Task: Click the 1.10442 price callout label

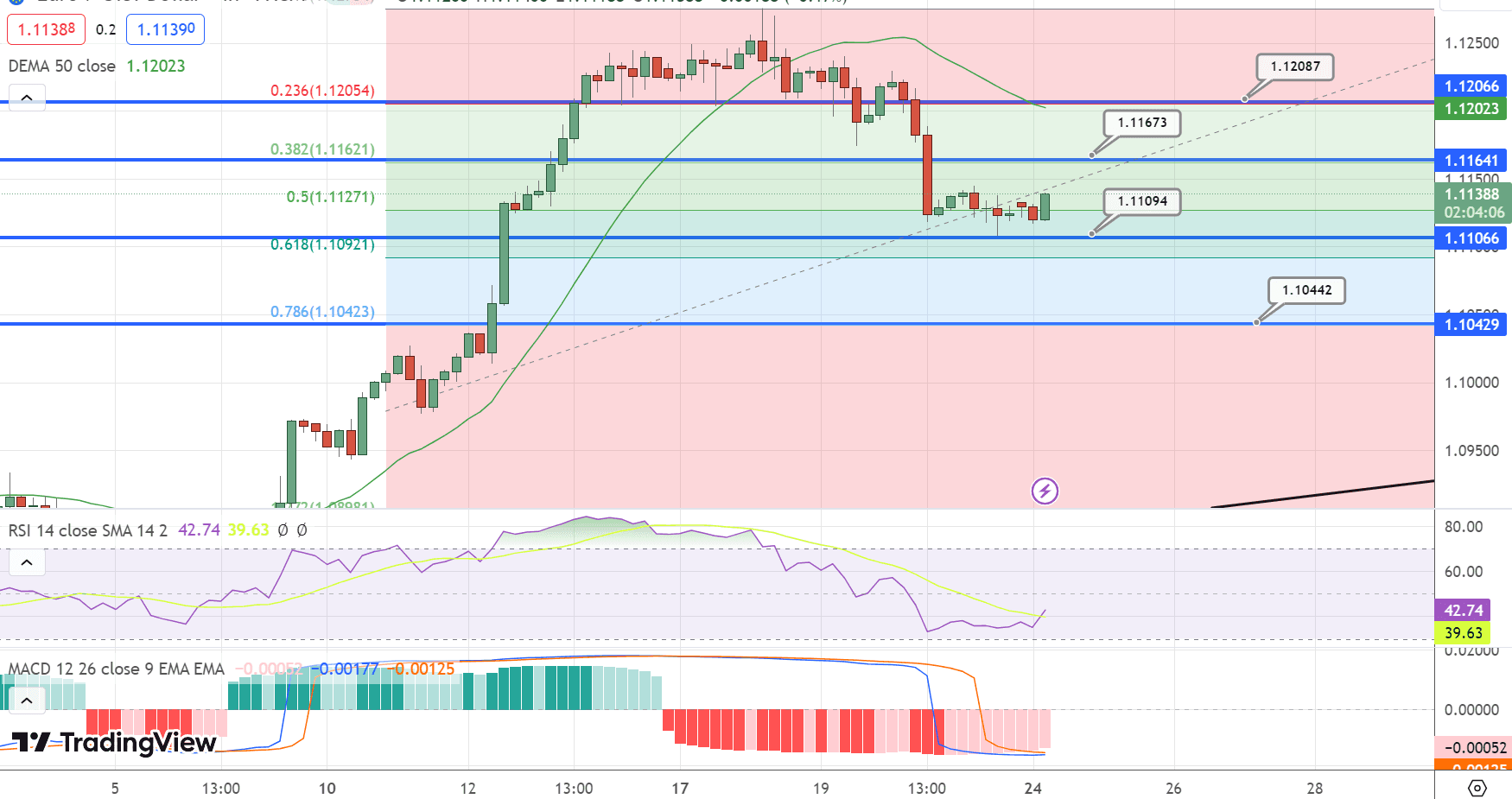Action: 1306,290
